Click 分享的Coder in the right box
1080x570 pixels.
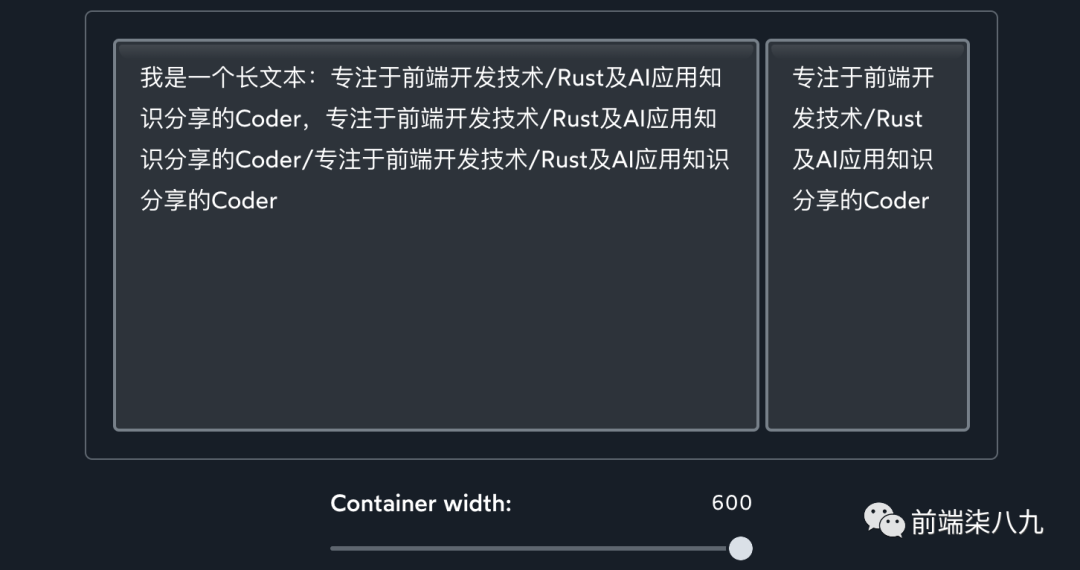860,201
